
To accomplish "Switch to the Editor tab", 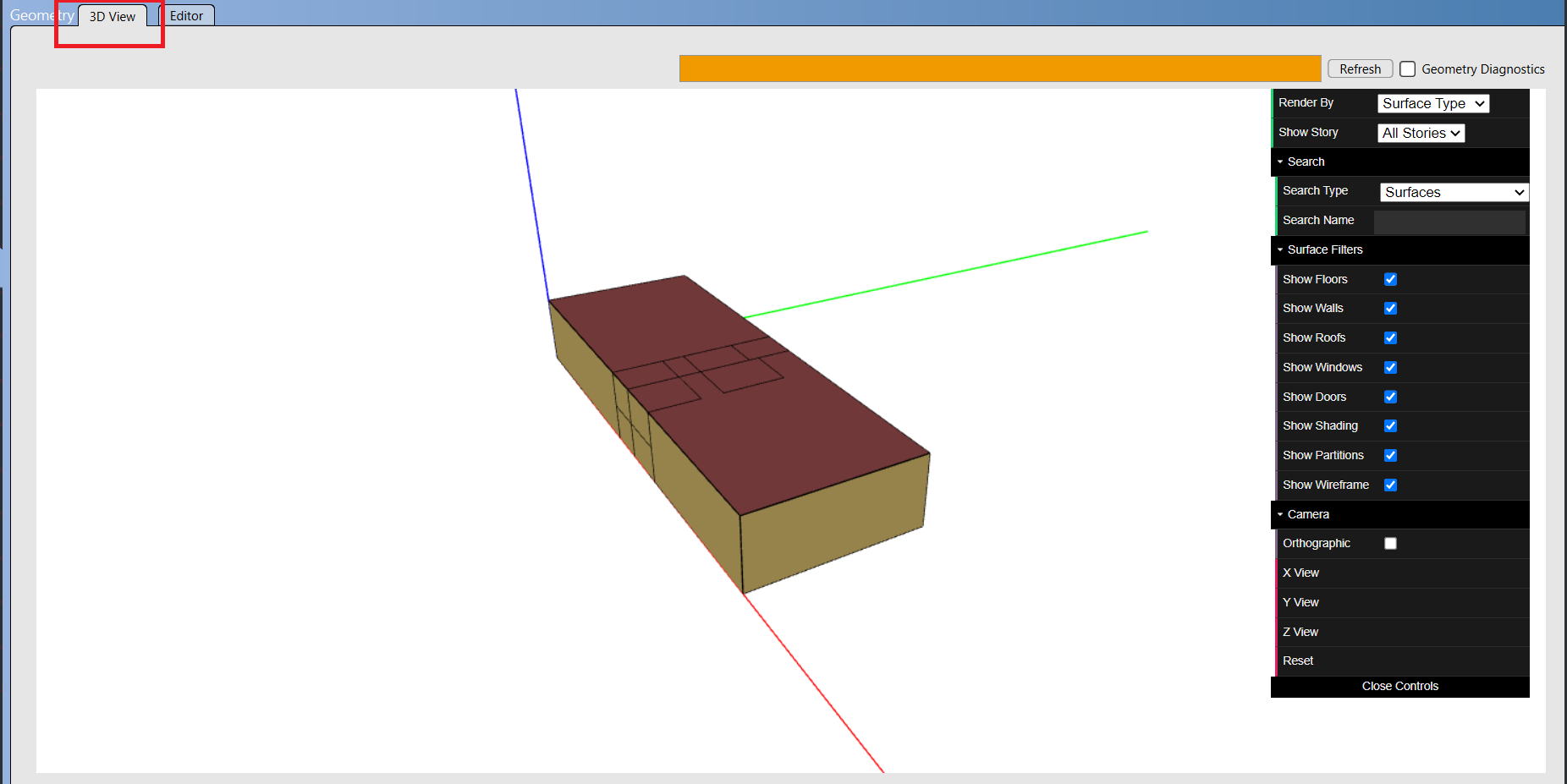I will [x=185, y=15].
